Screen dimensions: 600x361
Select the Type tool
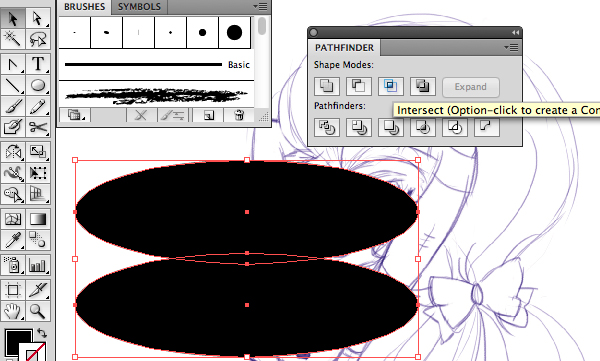(x=38, y=64)
